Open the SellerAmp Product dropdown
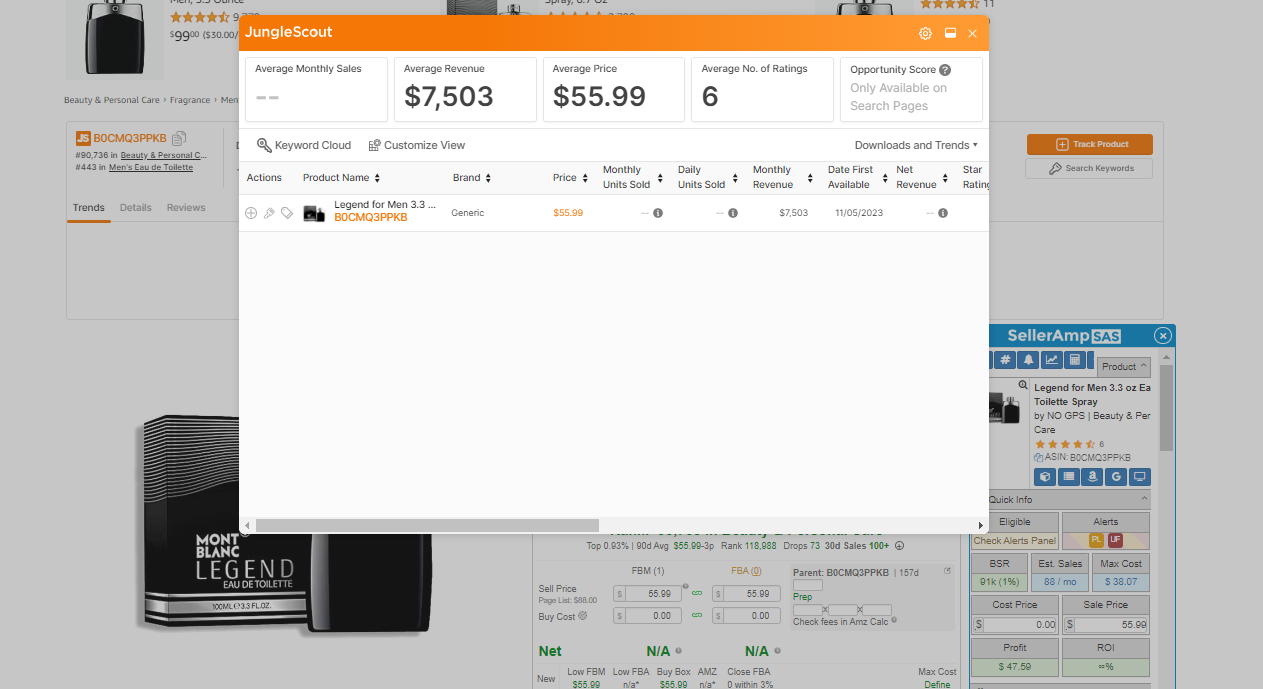 click(1124, 367)
